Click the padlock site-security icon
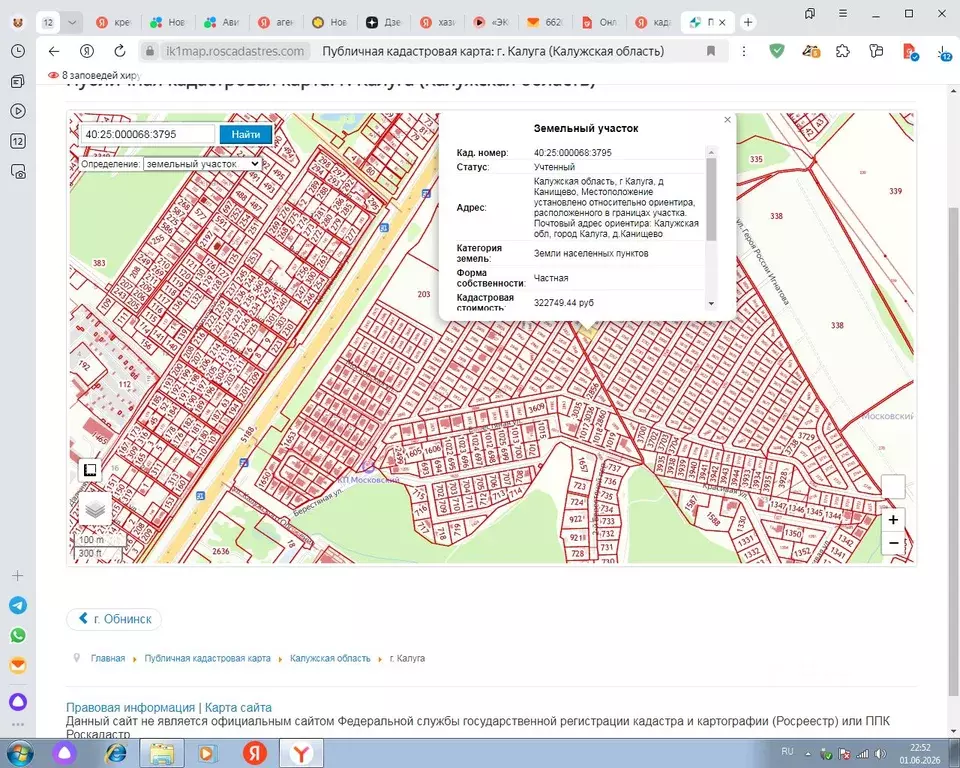 coord(150,51)
